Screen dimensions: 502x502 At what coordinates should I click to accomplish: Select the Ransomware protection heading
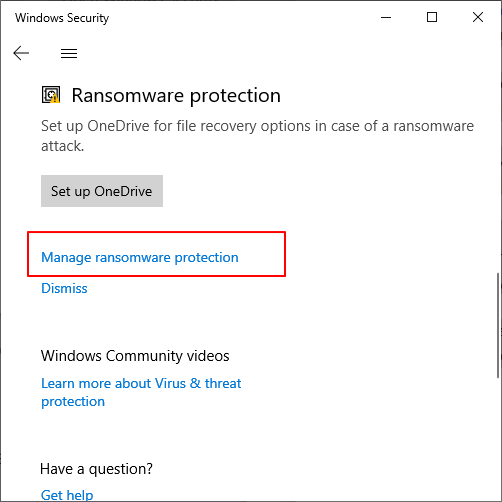[x=176, y=96]
